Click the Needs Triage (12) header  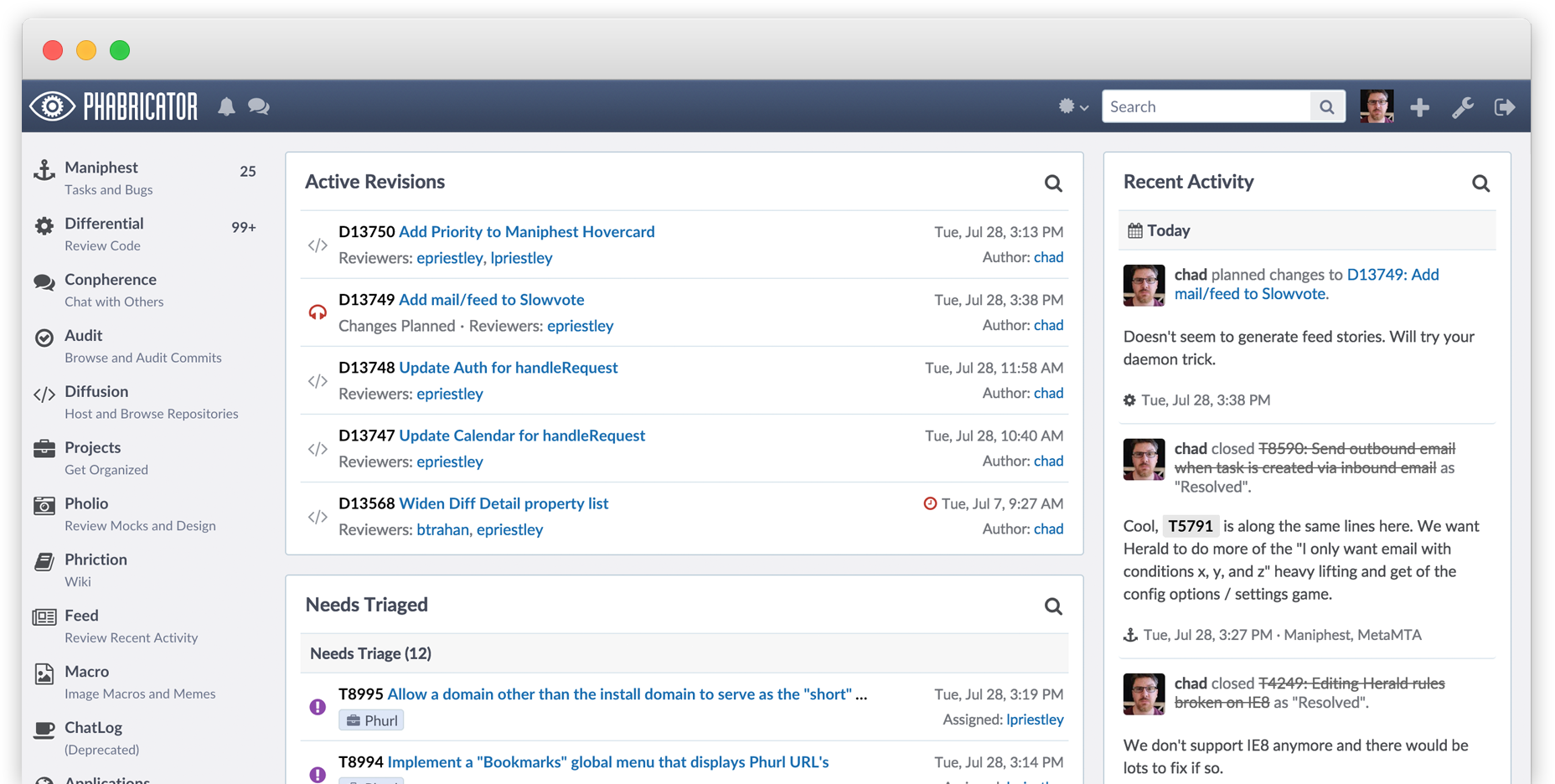tap(685, 653)
